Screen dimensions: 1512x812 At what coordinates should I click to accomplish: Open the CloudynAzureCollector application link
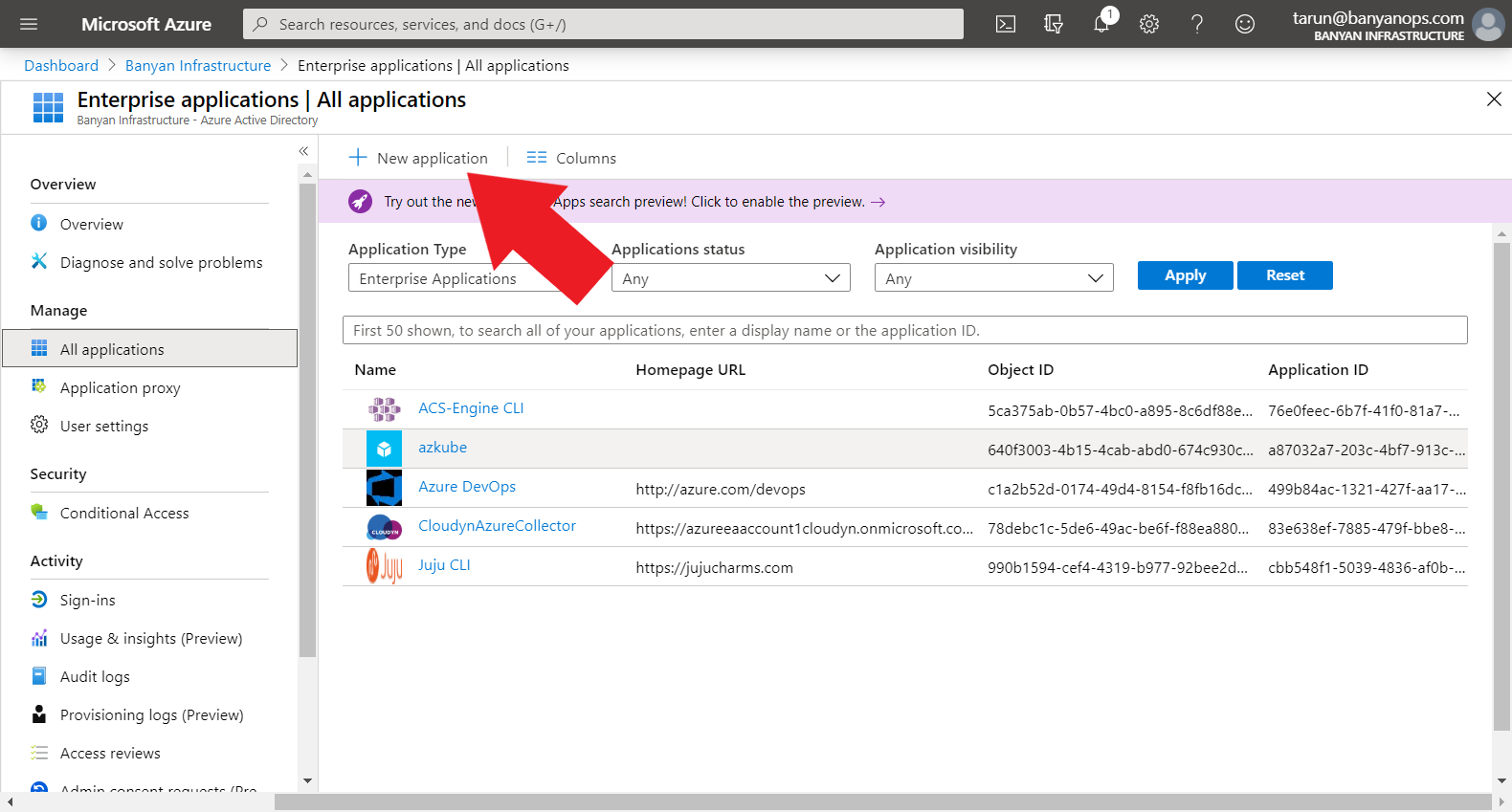point(497,525)
